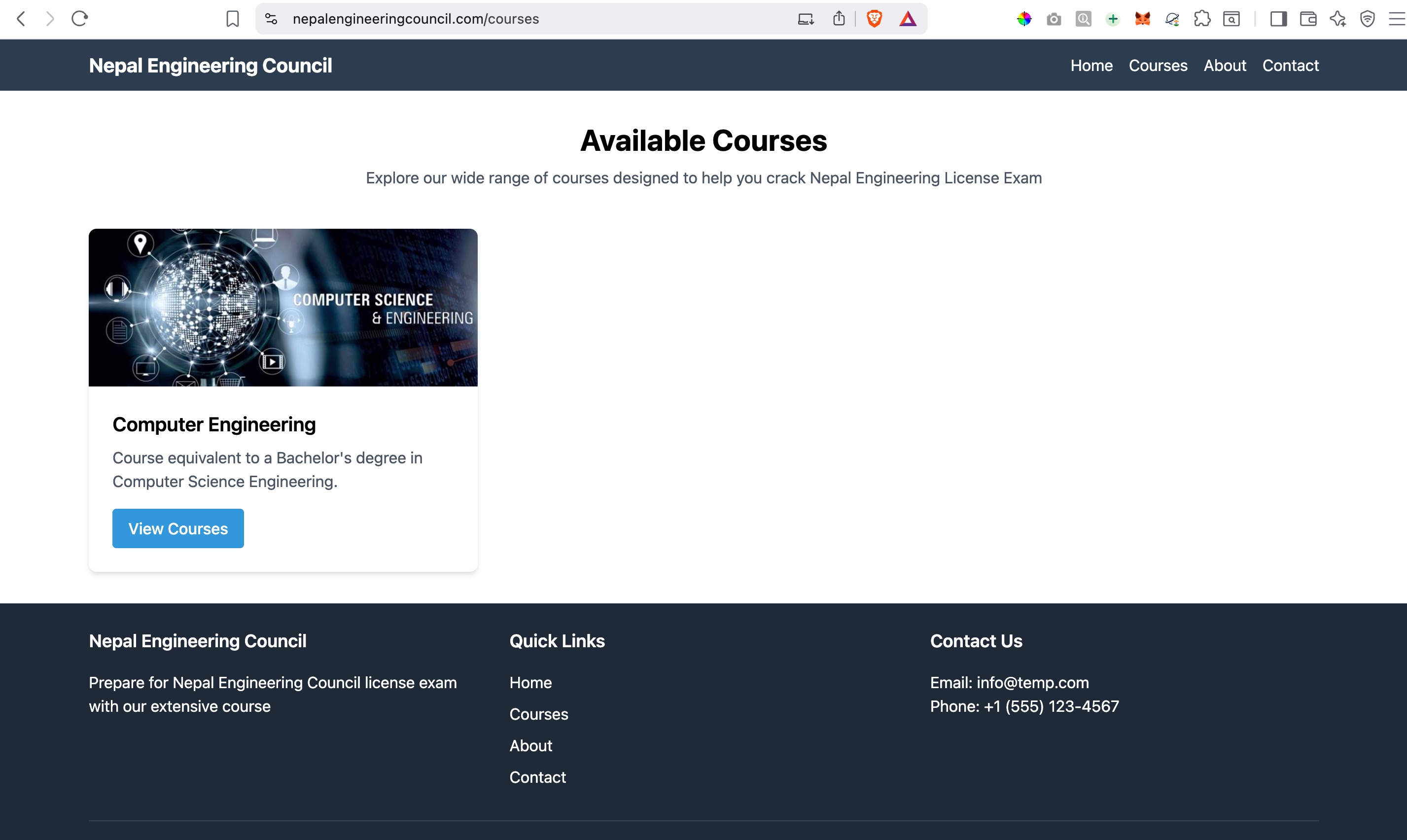Click the Brave Rewards triangle icon
Image resolution: width=1407 pixels, height=840 pixels.
point(908,19)
